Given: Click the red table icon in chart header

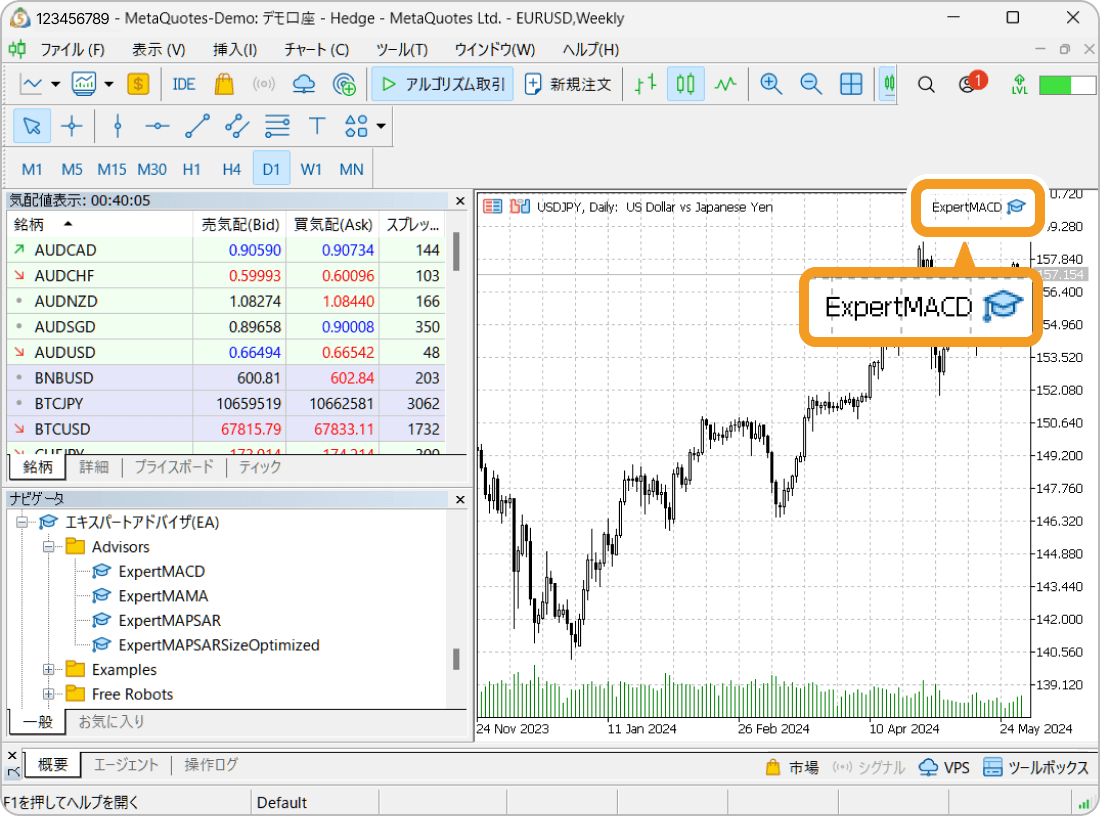Looking at the screenshot, I should (x=492, y=206).
